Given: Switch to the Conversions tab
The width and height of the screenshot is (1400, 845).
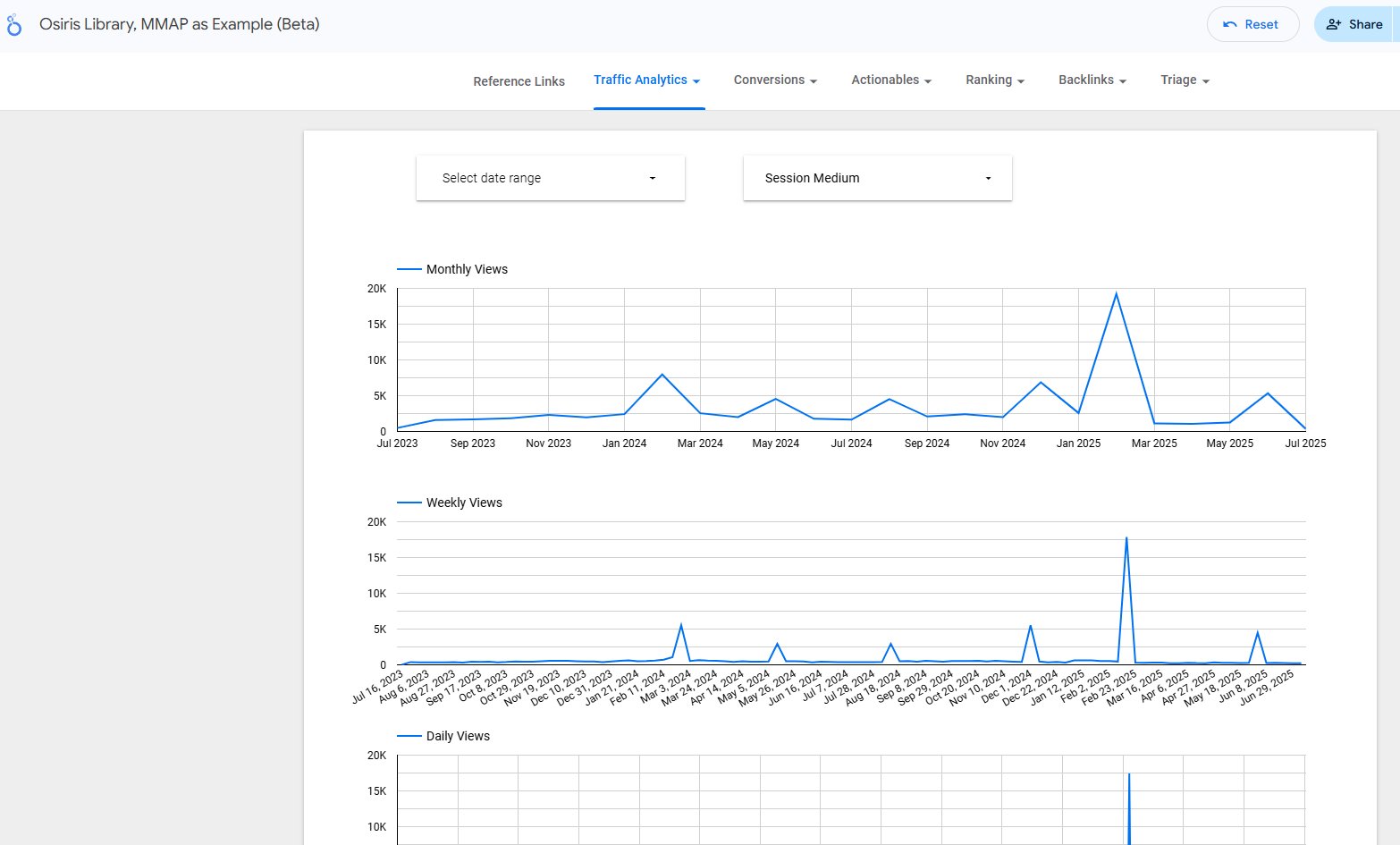Looking at the screenshot, I should 769,80.
